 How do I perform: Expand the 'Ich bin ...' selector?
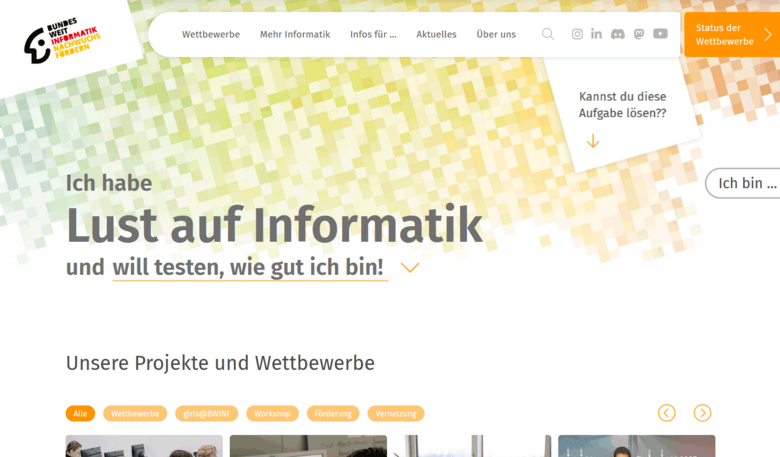pos(746,183)
